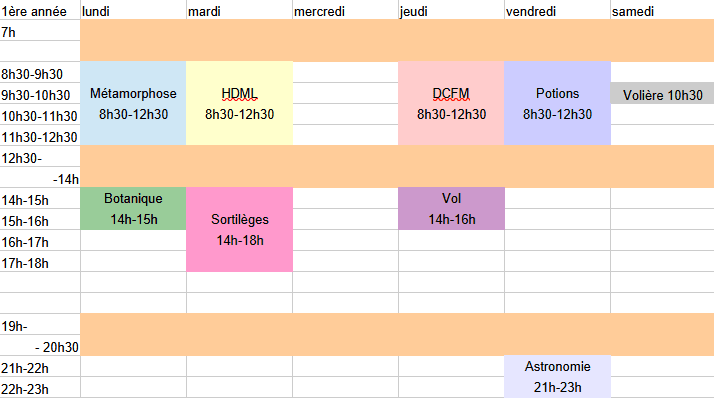The width and height of the screenshot is (714, 398).
Task: Click the vendredi column header
Action: pos(557,10)
